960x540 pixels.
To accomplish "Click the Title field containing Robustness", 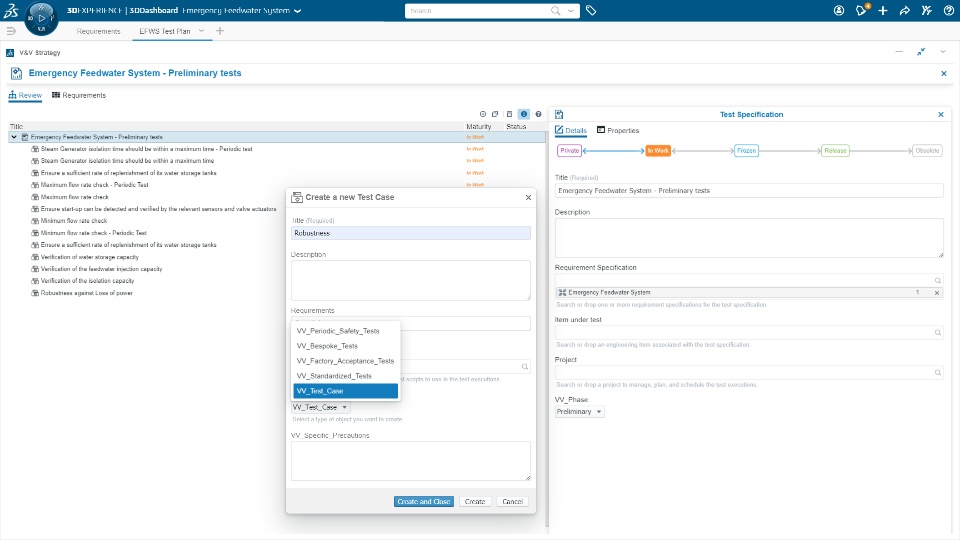I will click(x=411, y=233).
